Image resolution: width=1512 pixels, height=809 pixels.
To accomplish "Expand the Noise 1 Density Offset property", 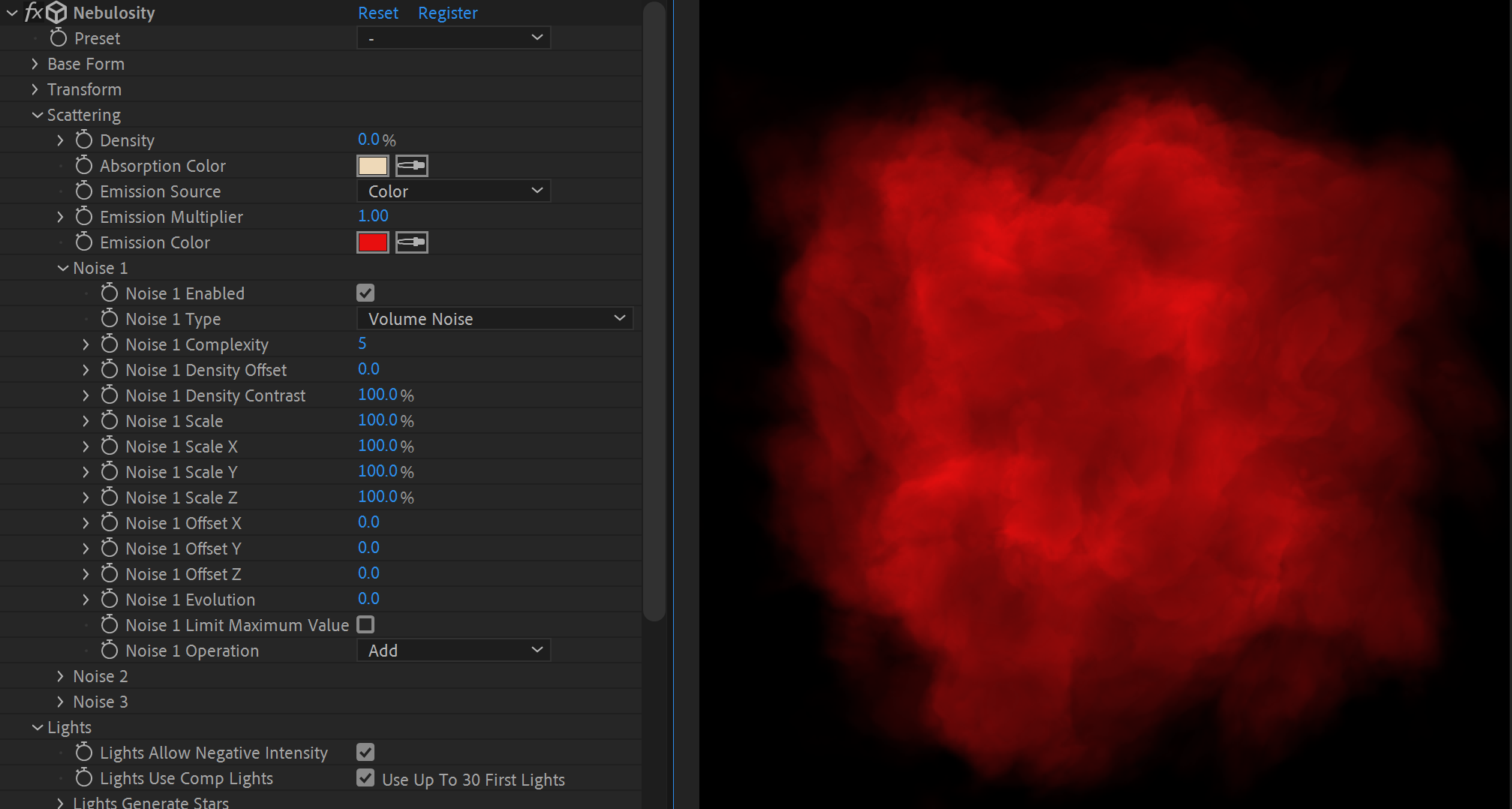I will pos(86,370).
